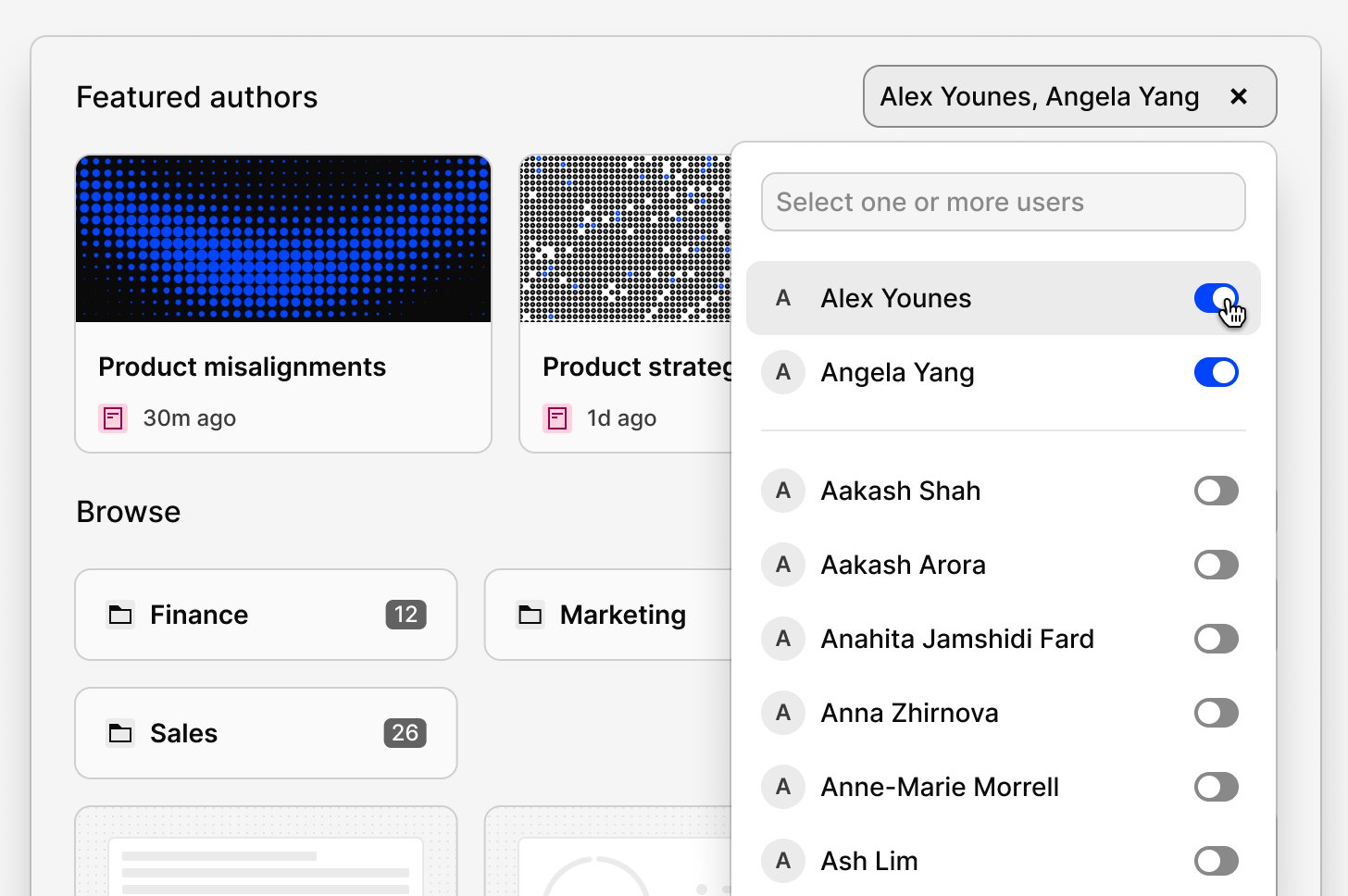Image resolution: width=1348 pixels, height=896 pixels.
Task: Click the avatar icon beside Ash Lim
Action: click(x=783, y=861)
